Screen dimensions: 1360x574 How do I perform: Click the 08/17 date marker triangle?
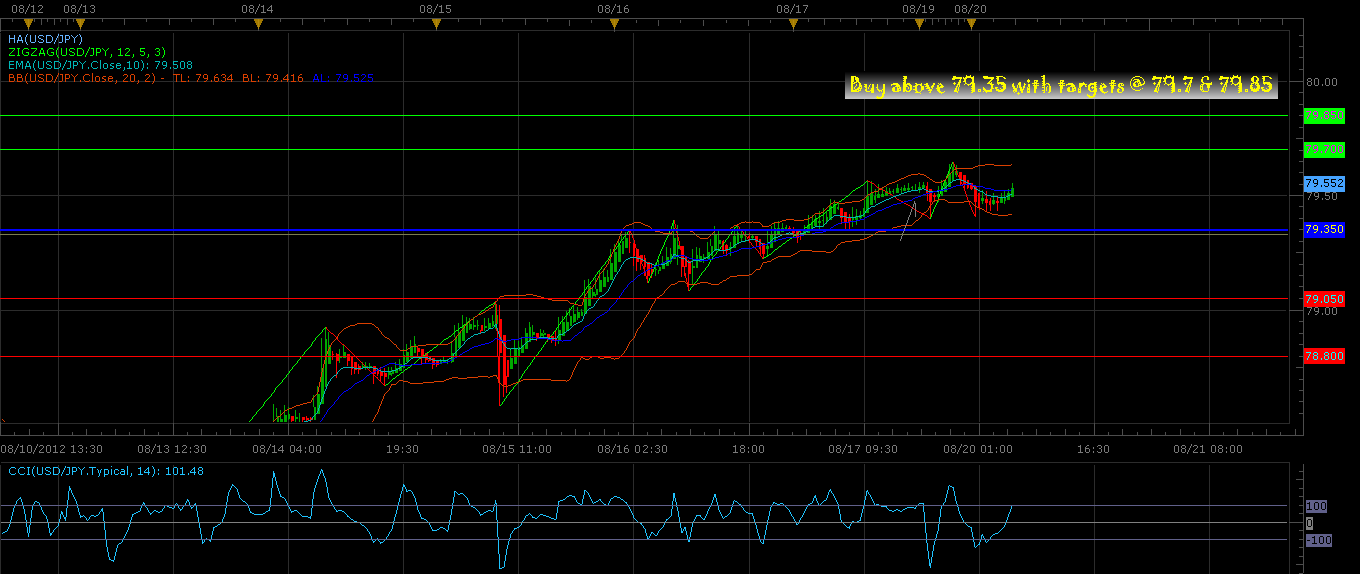792,23
